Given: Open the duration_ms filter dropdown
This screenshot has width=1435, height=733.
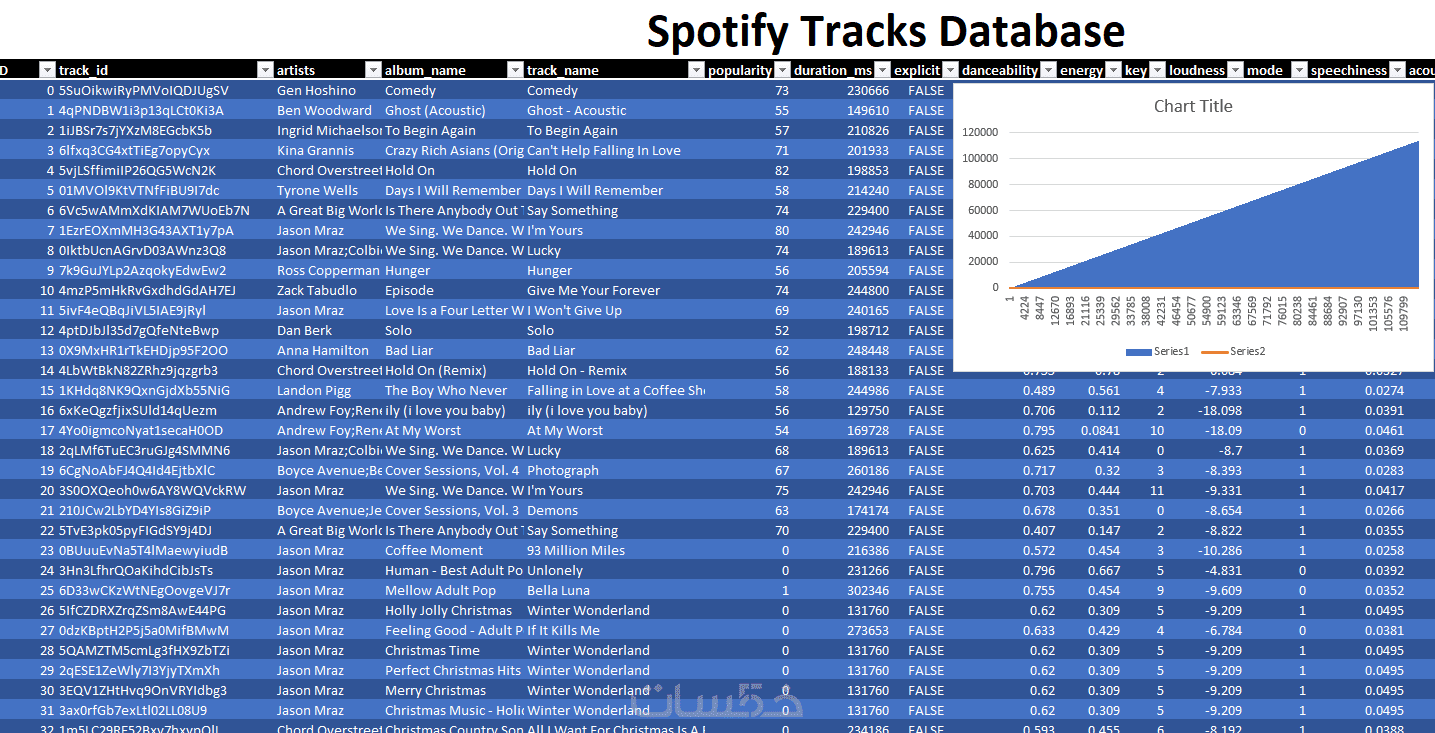Looking at the screenshot, I should pyautogui.click(x=882, y=70).
